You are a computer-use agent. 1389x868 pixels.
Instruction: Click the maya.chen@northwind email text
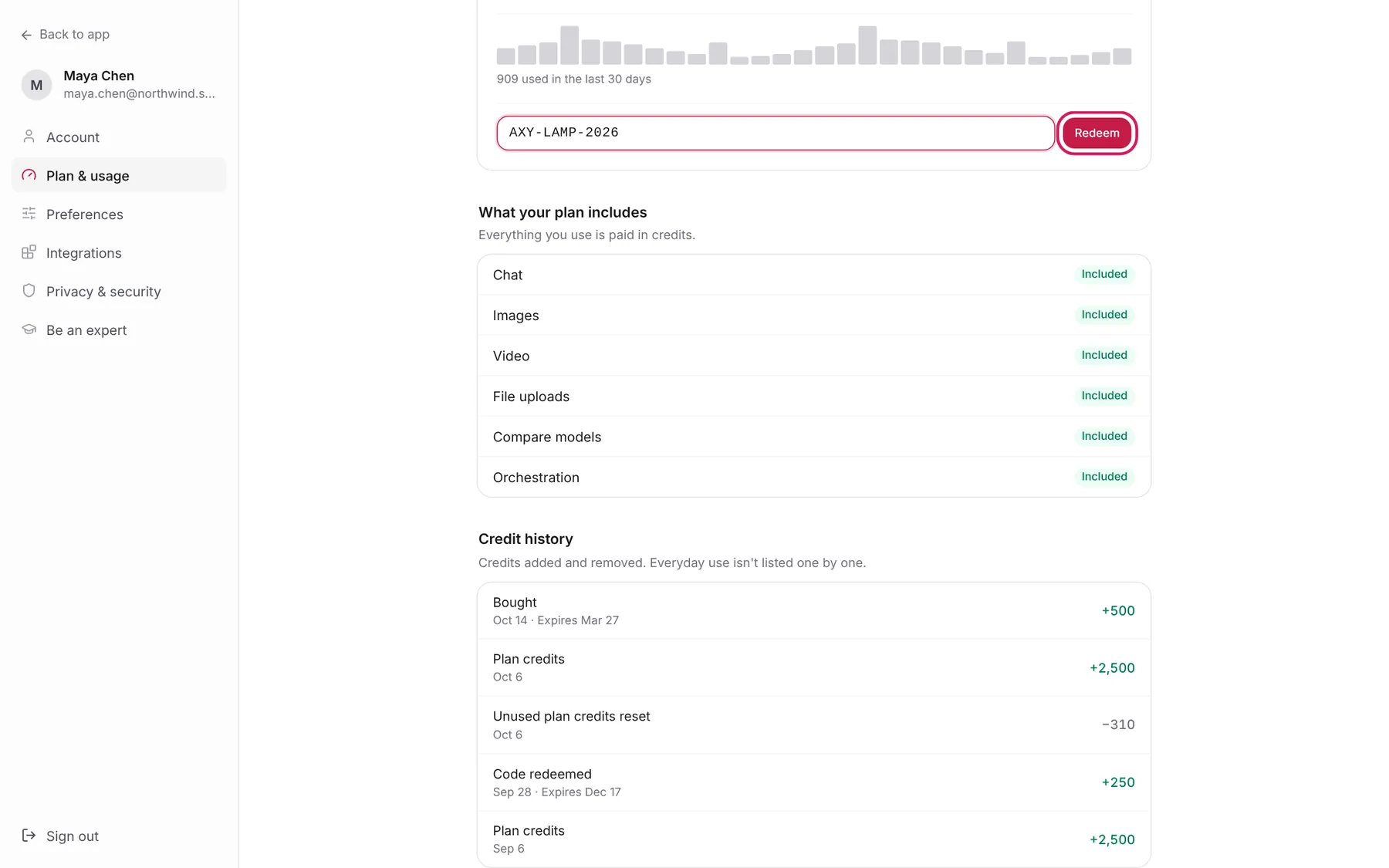click(x=139, y=93)
